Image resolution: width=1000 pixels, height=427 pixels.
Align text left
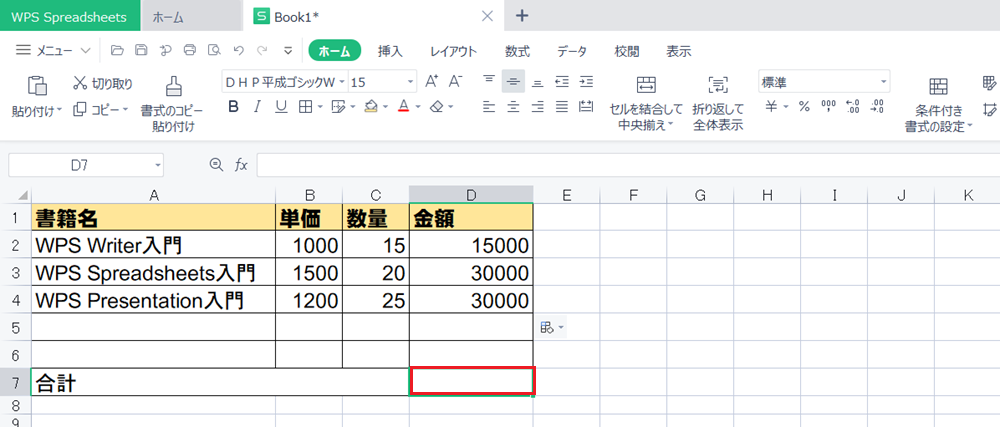coord(489,106)
